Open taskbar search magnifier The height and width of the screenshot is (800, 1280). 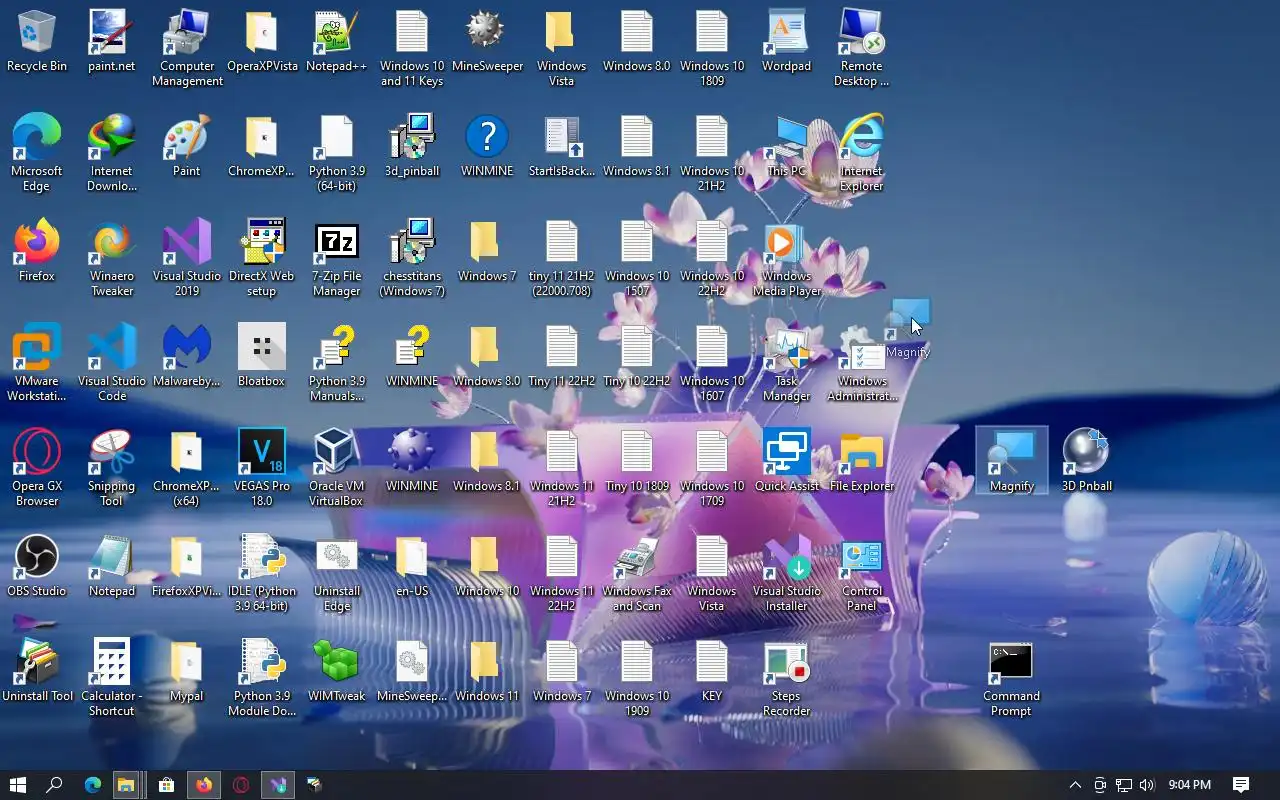(55, 785)
